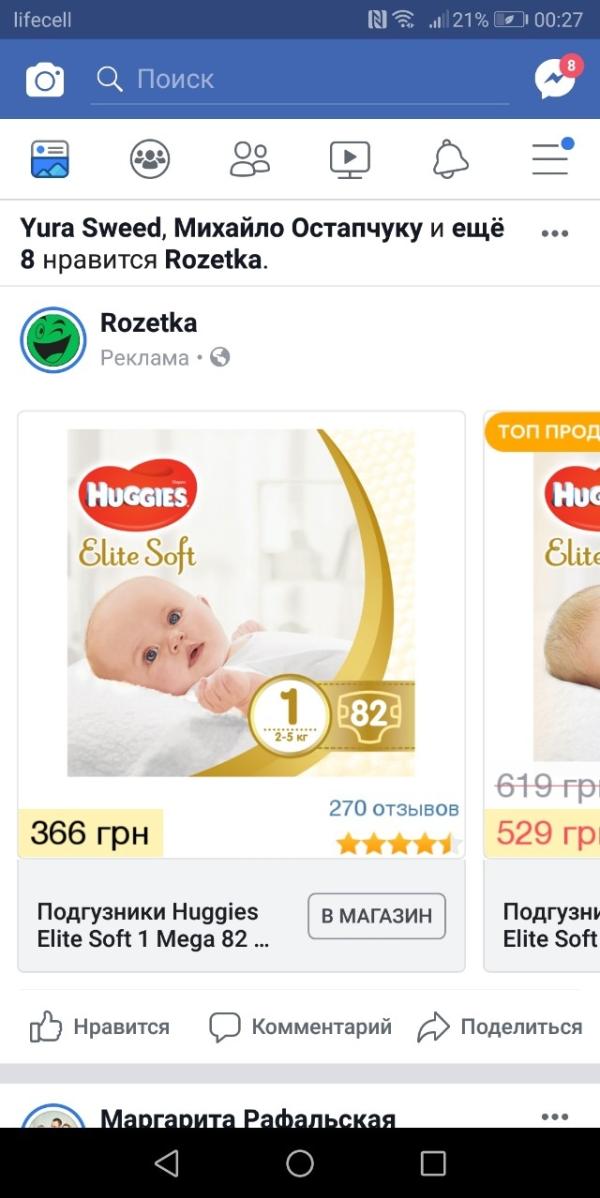
Task: Open the Rozetka page name link
Action: (x=148, y=322)
